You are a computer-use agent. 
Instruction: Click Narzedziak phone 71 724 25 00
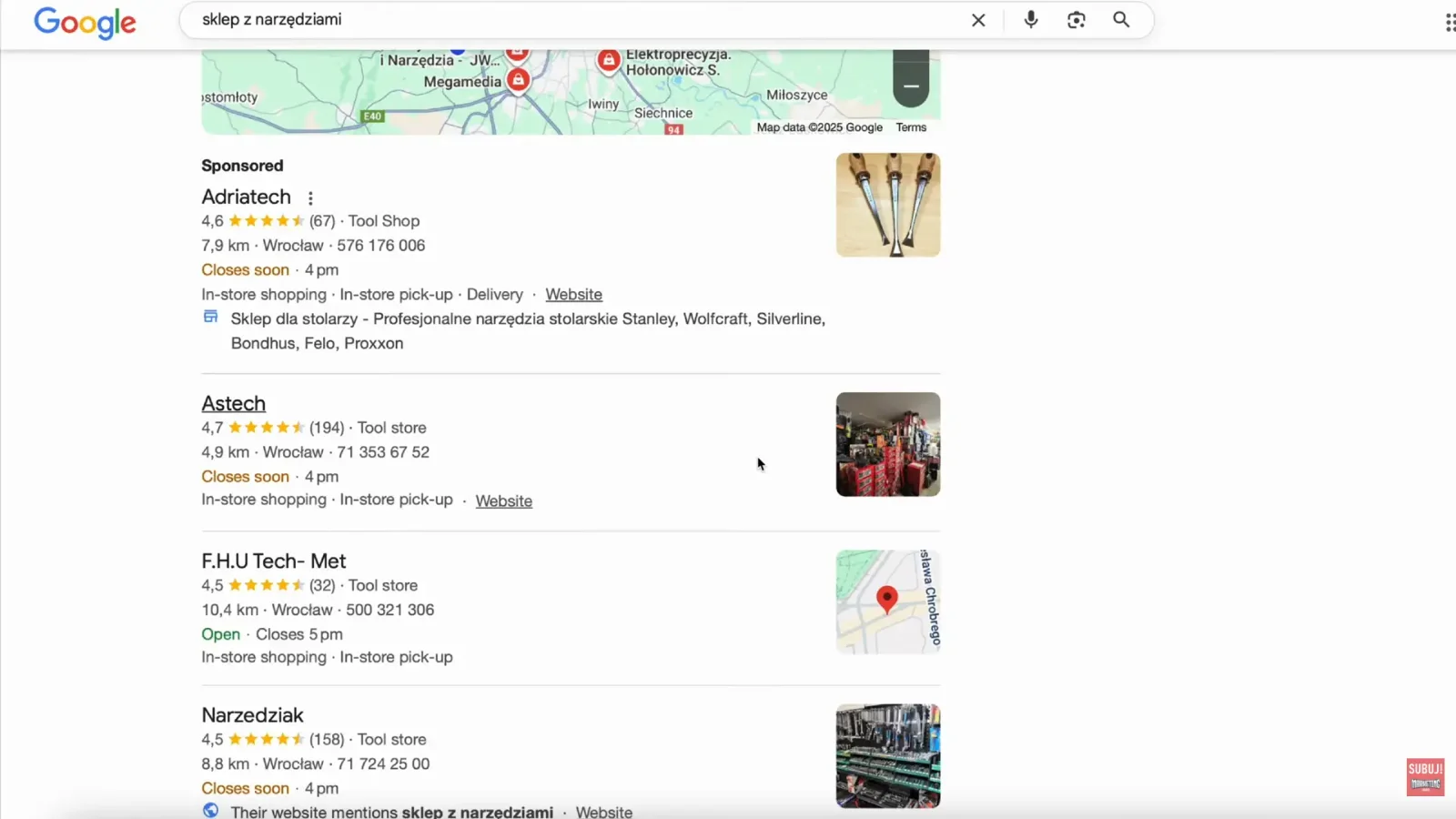[x=383, y=763]
